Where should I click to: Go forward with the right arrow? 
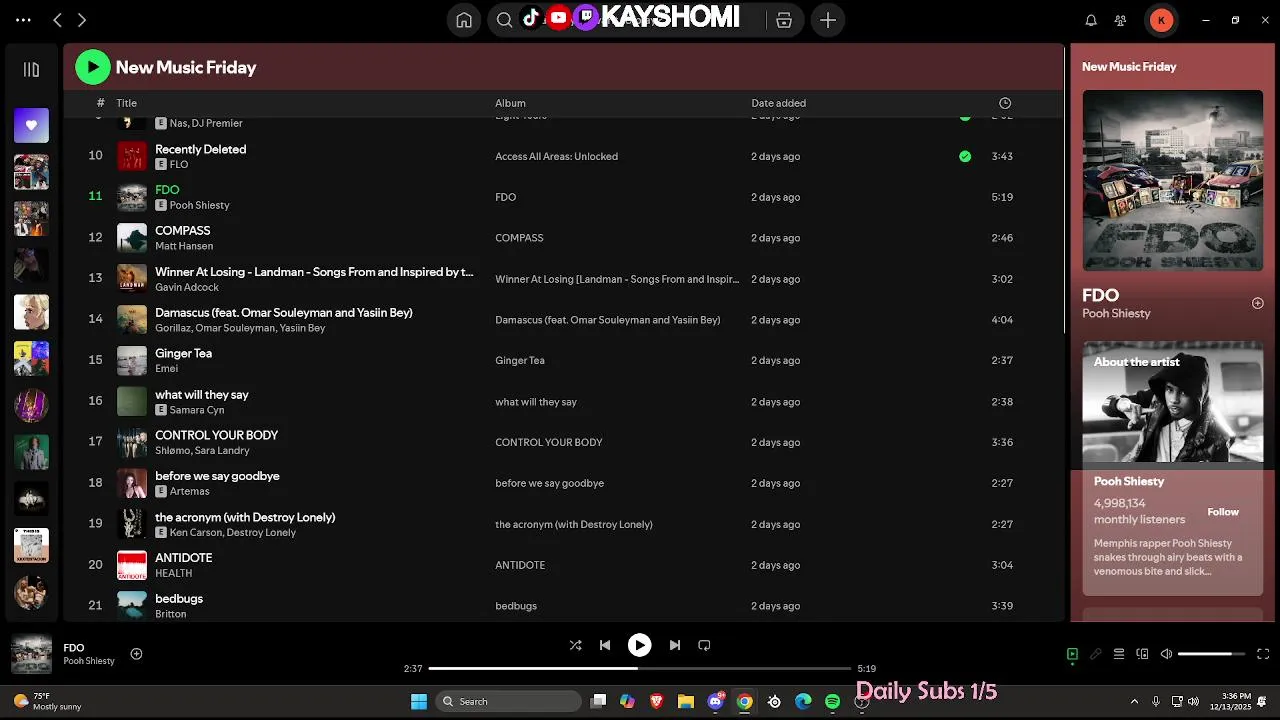coord(82,20)
